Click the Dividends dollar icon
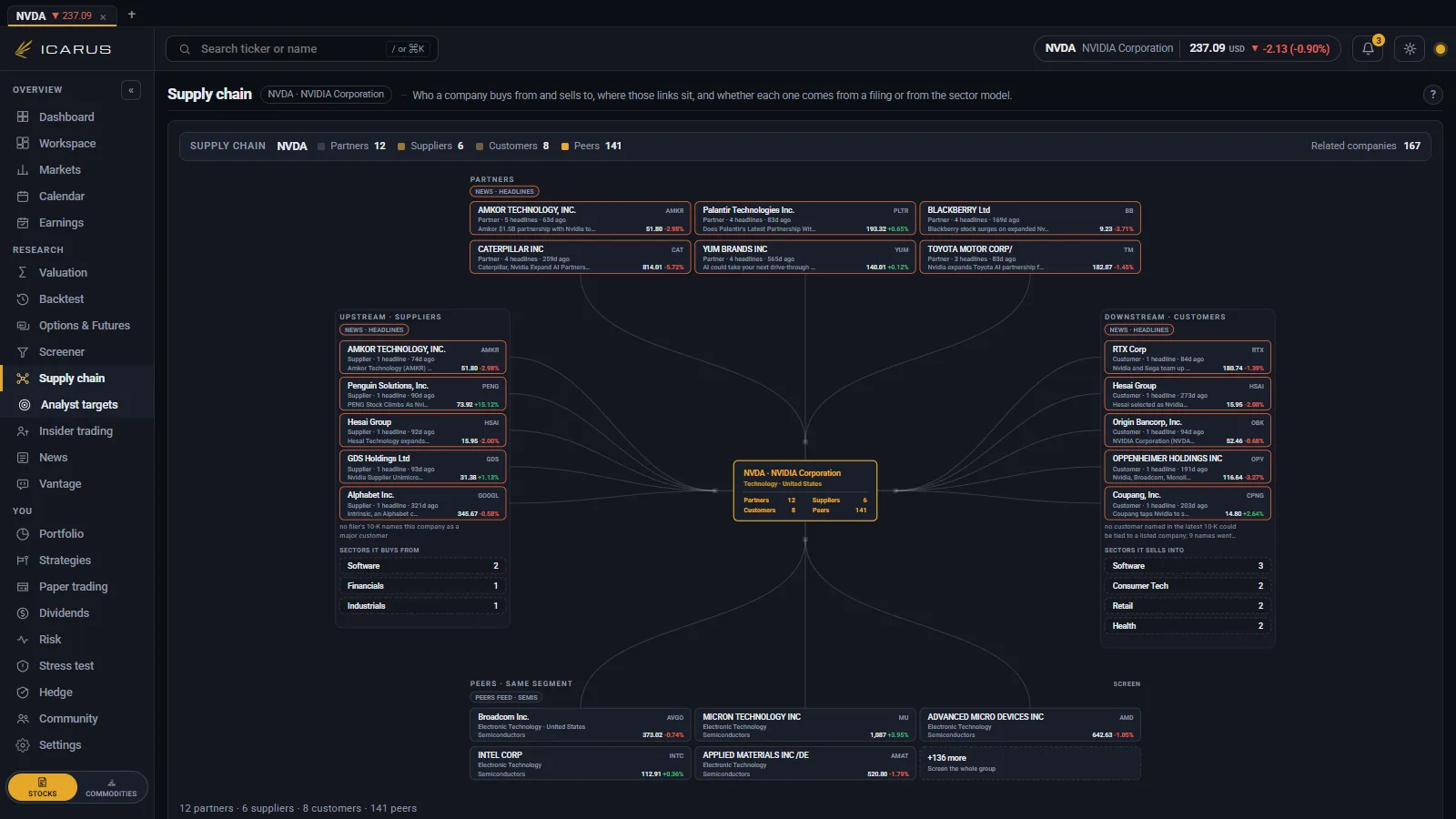 23,613
